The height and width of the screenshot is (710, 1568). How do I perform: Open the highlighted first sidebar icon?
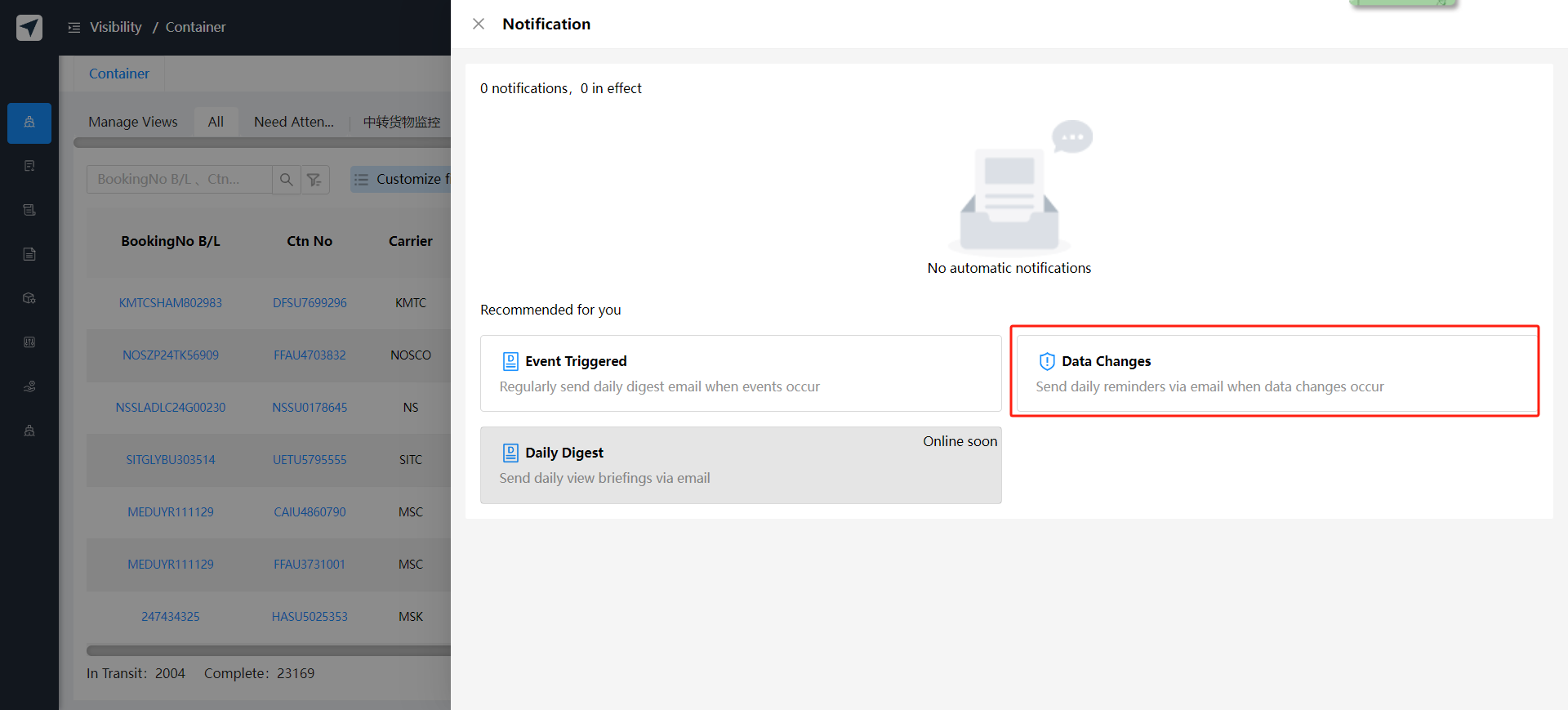pyautogui.click(x=29, y=123)
